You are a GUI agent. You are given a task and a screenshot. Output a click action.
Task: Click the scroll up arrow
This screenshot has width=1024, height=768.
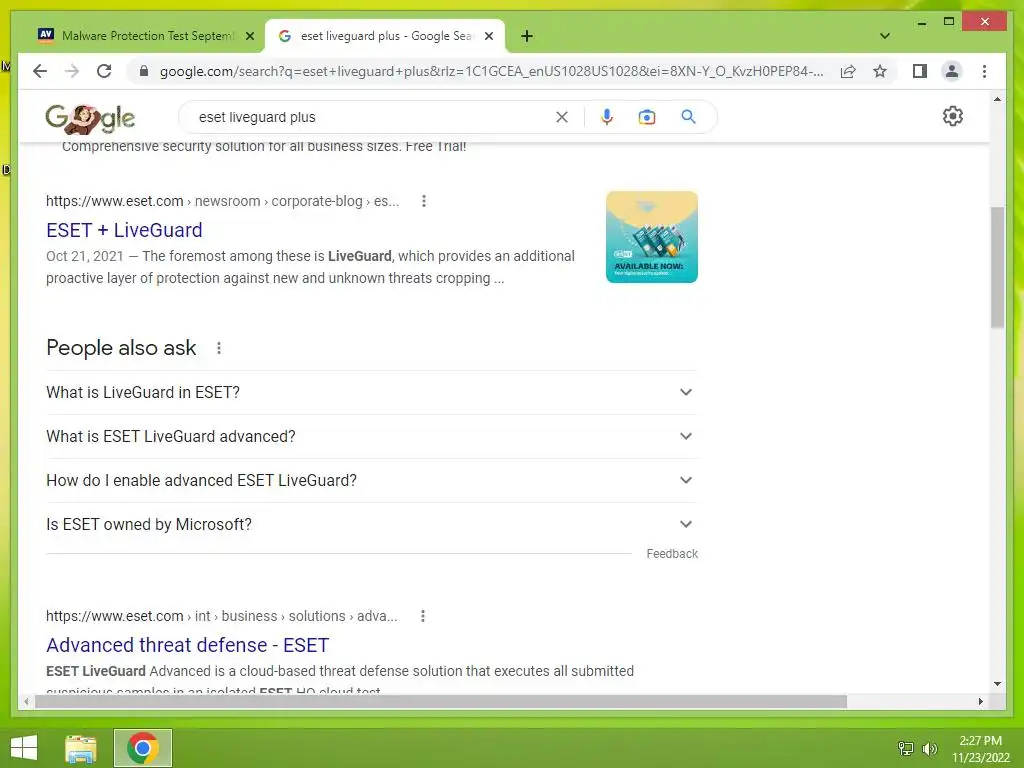coord(997,99)
